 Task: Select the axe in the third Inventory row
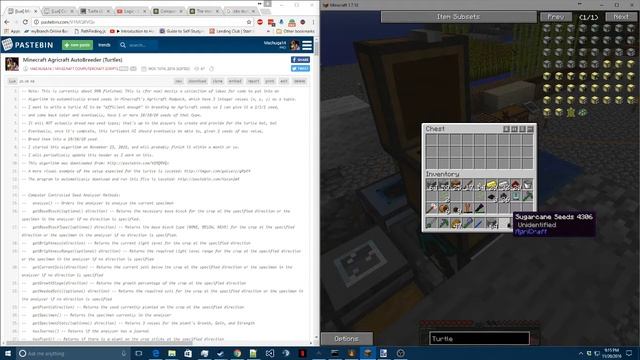pyautogui.click(x=432, y=209)
